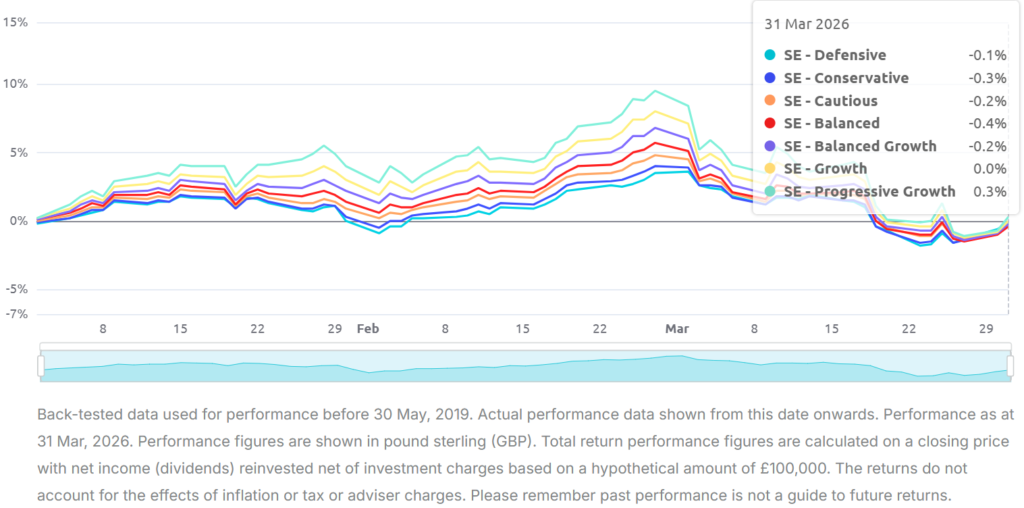This screenshot has height=508, width=1024.
Task: Click the SE - Balanced Growth purple dot
Action: click(769, 146)
